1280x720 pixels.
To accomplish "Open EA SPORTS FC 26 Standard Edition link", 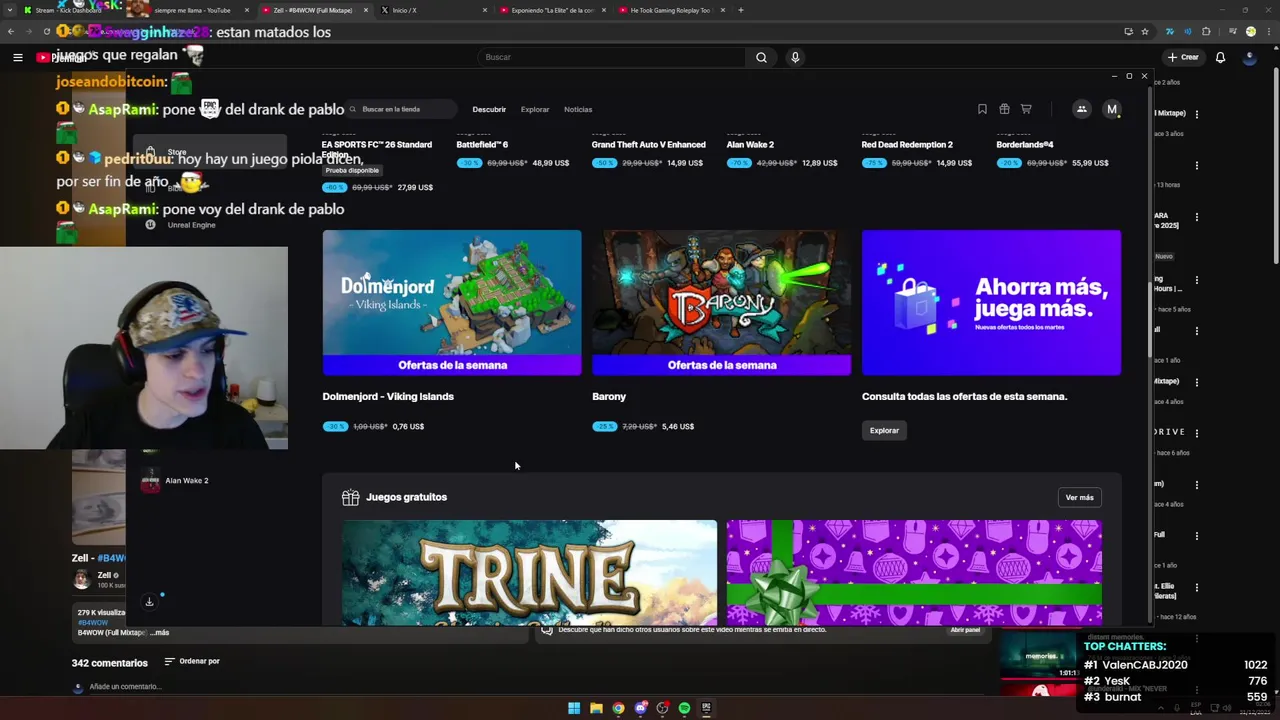I will 377,149.
